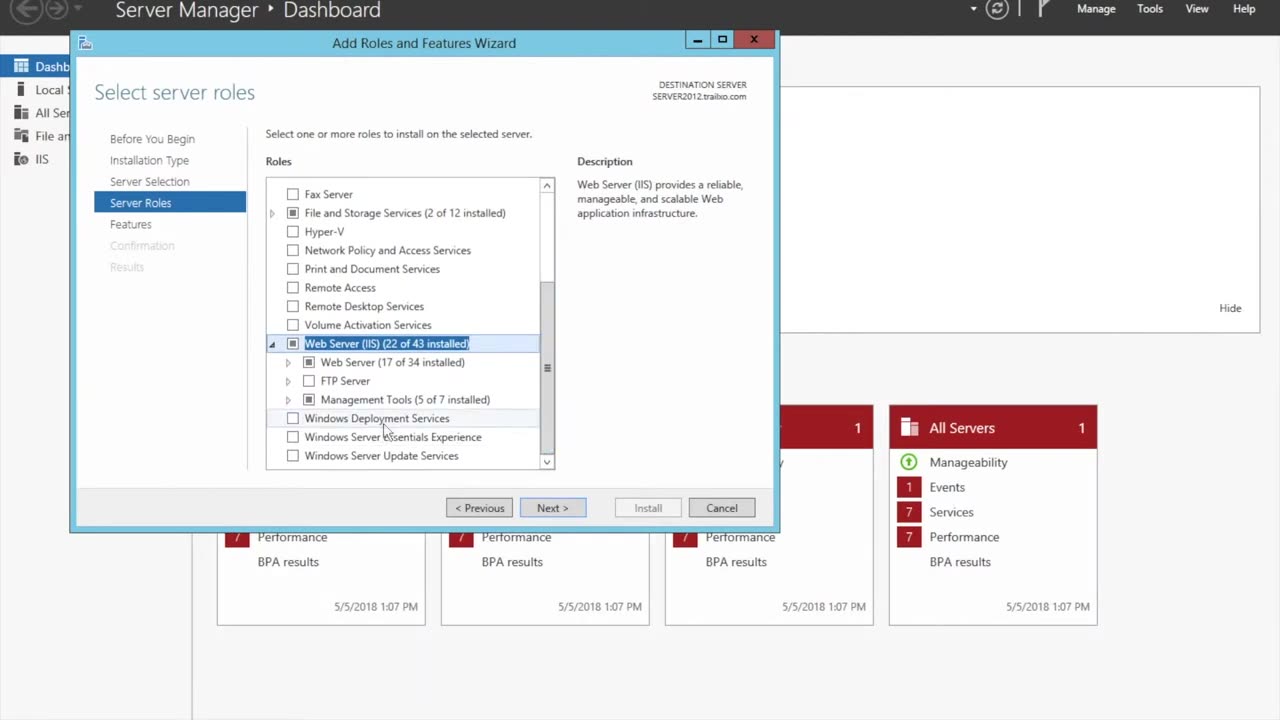
Task: Select Server Roles step in sidebar
Action: tap(170, 202)
